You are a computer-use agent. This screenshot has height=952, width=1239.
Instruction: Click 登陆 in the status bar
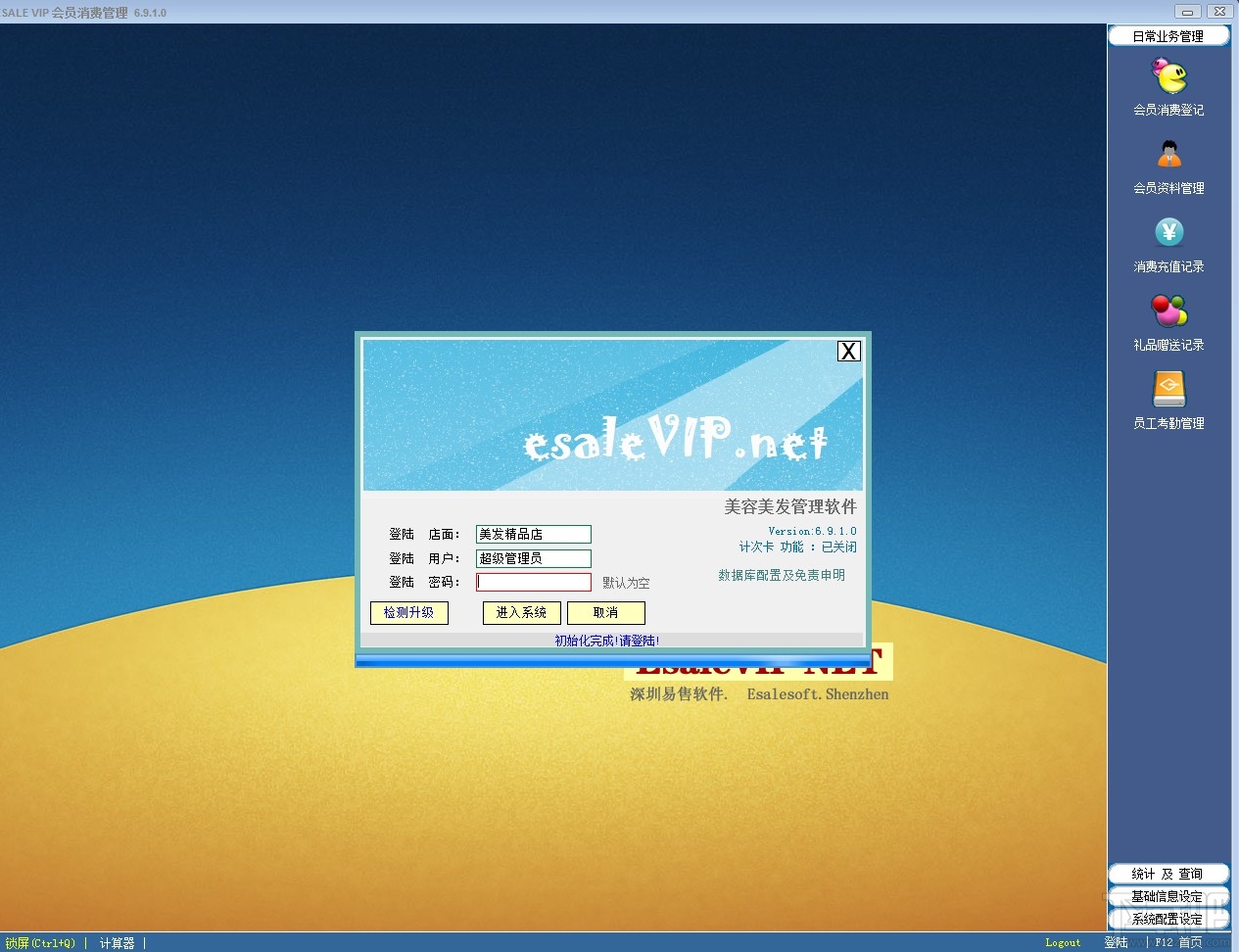pyautogui.click(x=1117, y=942)
